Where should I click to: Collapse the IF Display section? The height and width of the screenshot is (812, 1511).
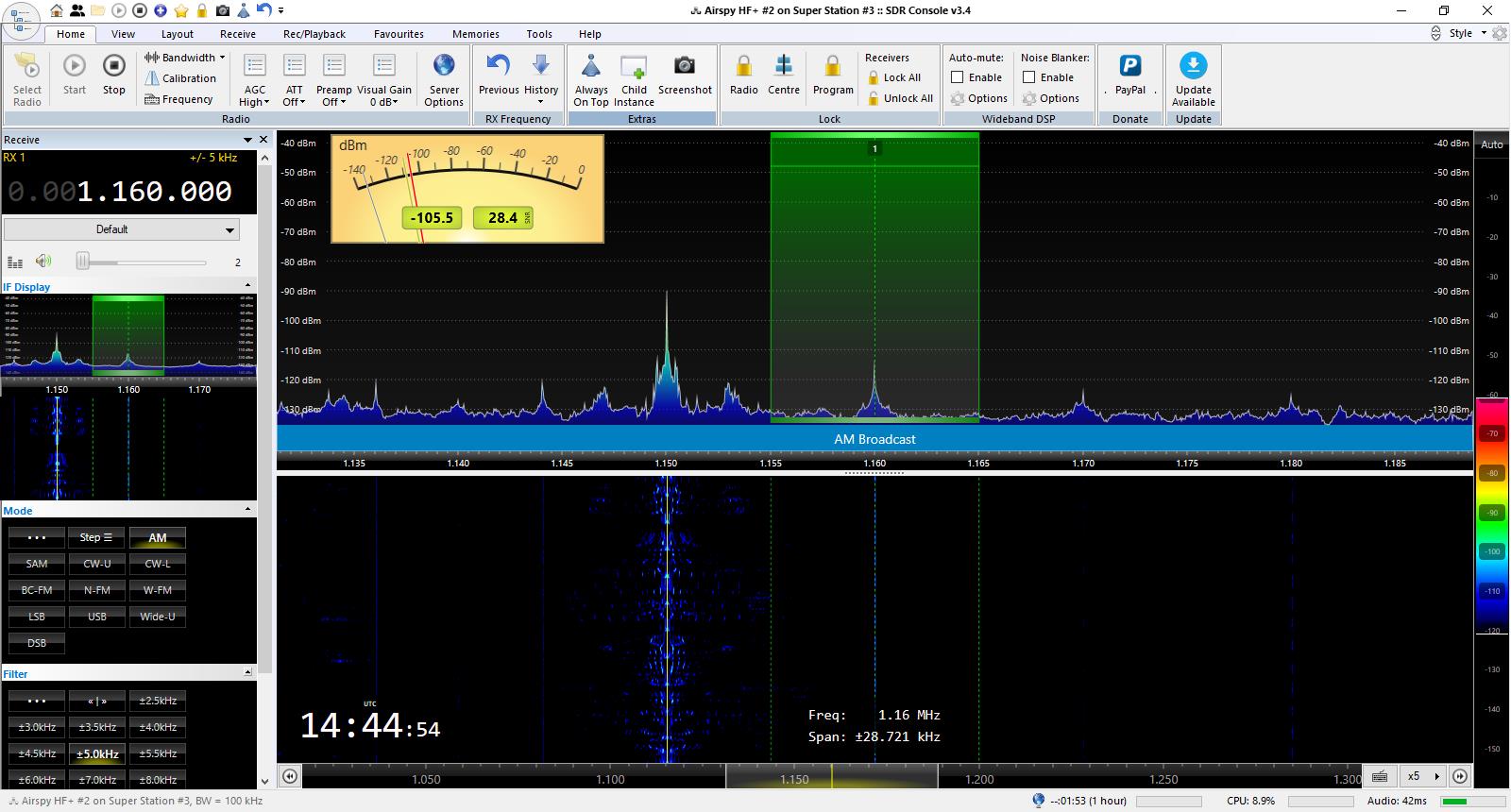pos(248,285)
